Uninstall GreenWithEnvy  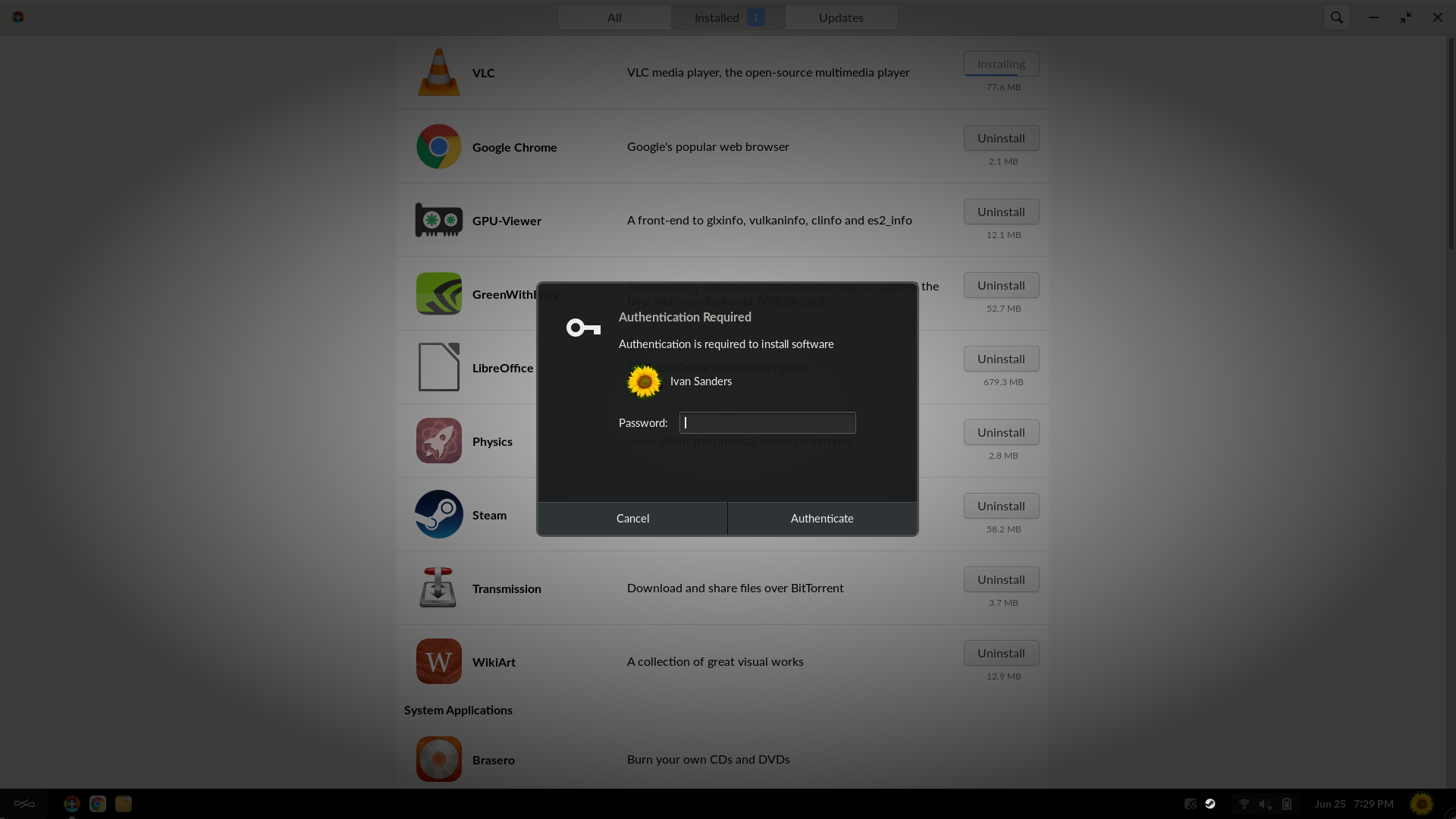[1001, 285]
